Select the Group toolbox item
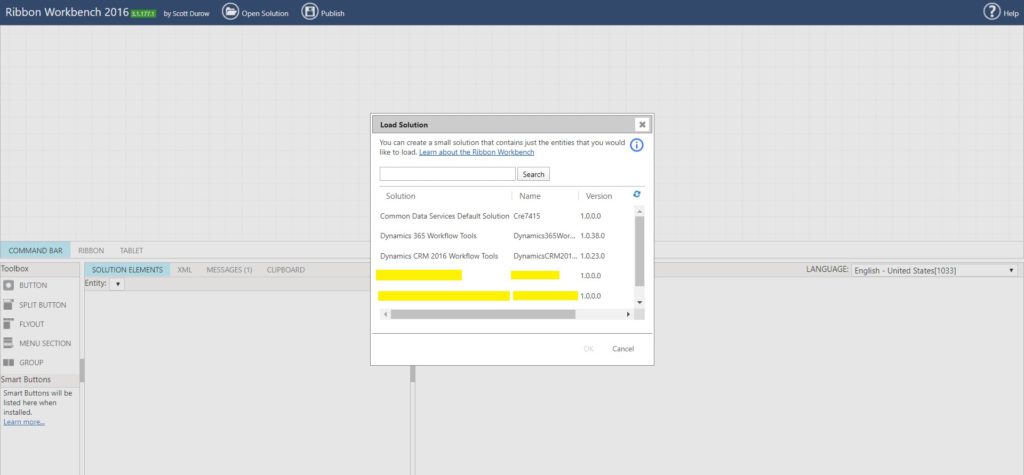 point(24,362)
